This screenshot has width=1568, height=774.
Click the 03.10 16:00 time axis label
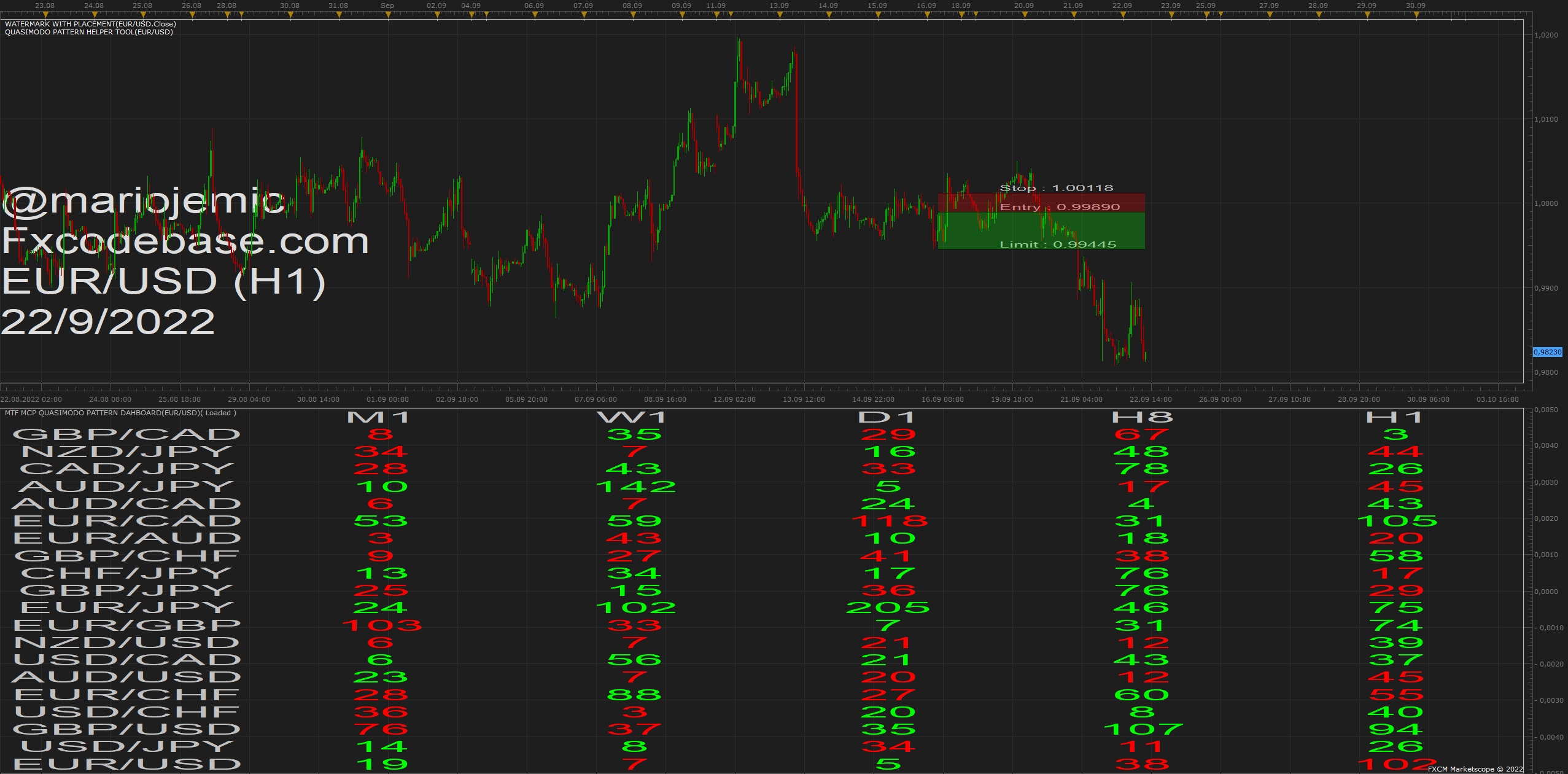point(1497,399)
